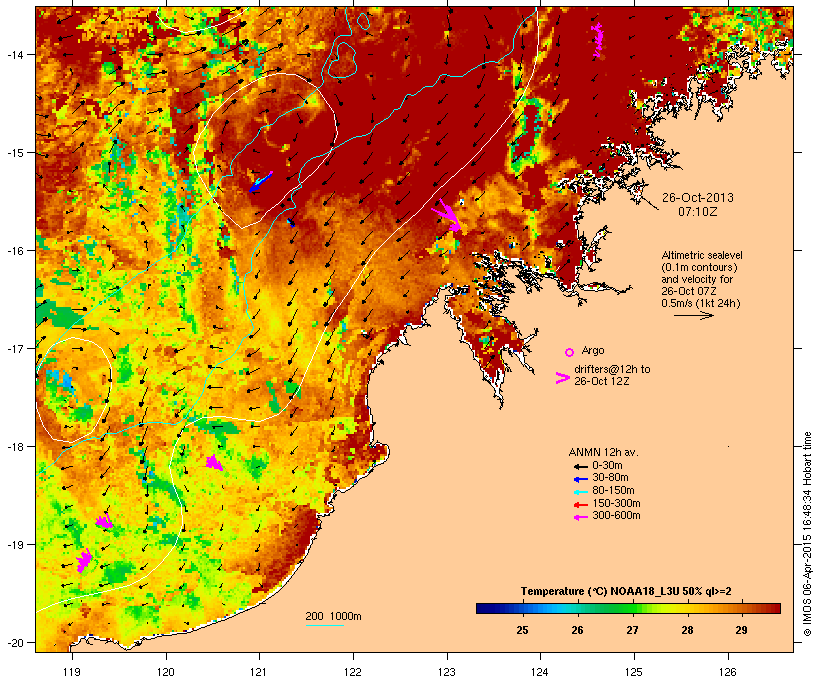
Task: Click the magenta mooring marker near 119.1°E, 19.2°S
Action: click(84, 560)
